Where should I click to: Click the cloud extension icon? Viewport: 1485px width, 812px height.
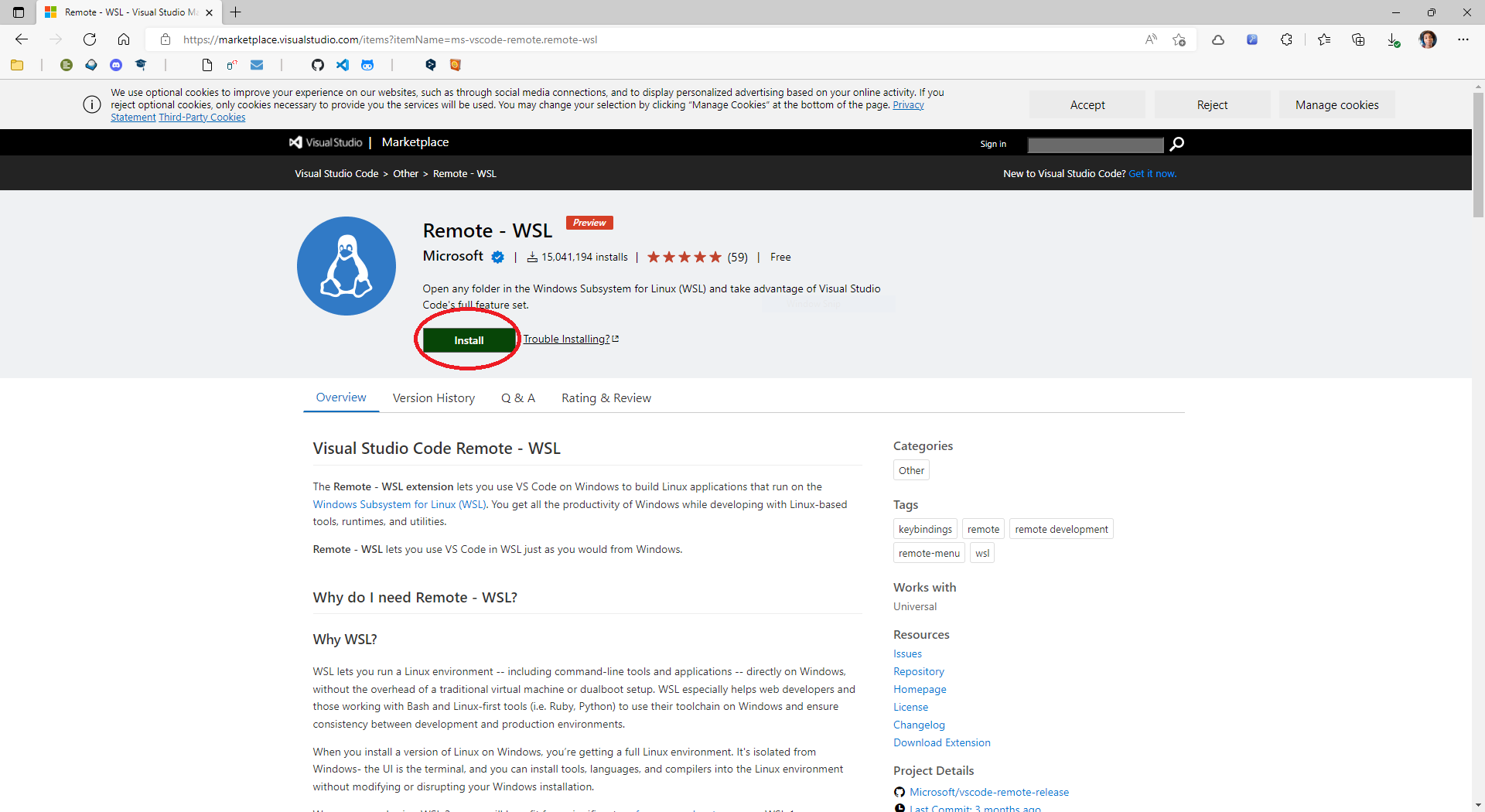pyautogui.click(x=1218, y=39)
